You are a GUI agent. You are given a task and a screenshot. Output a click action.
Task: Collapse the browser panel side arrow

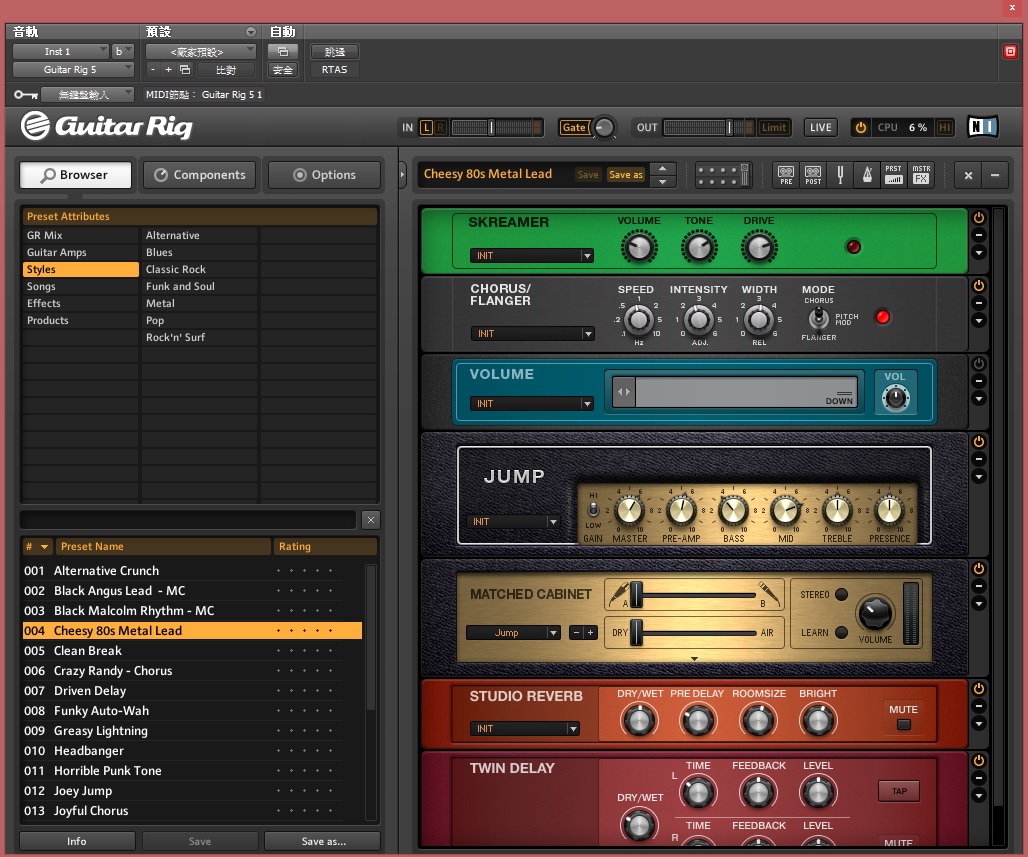(403, 175)
